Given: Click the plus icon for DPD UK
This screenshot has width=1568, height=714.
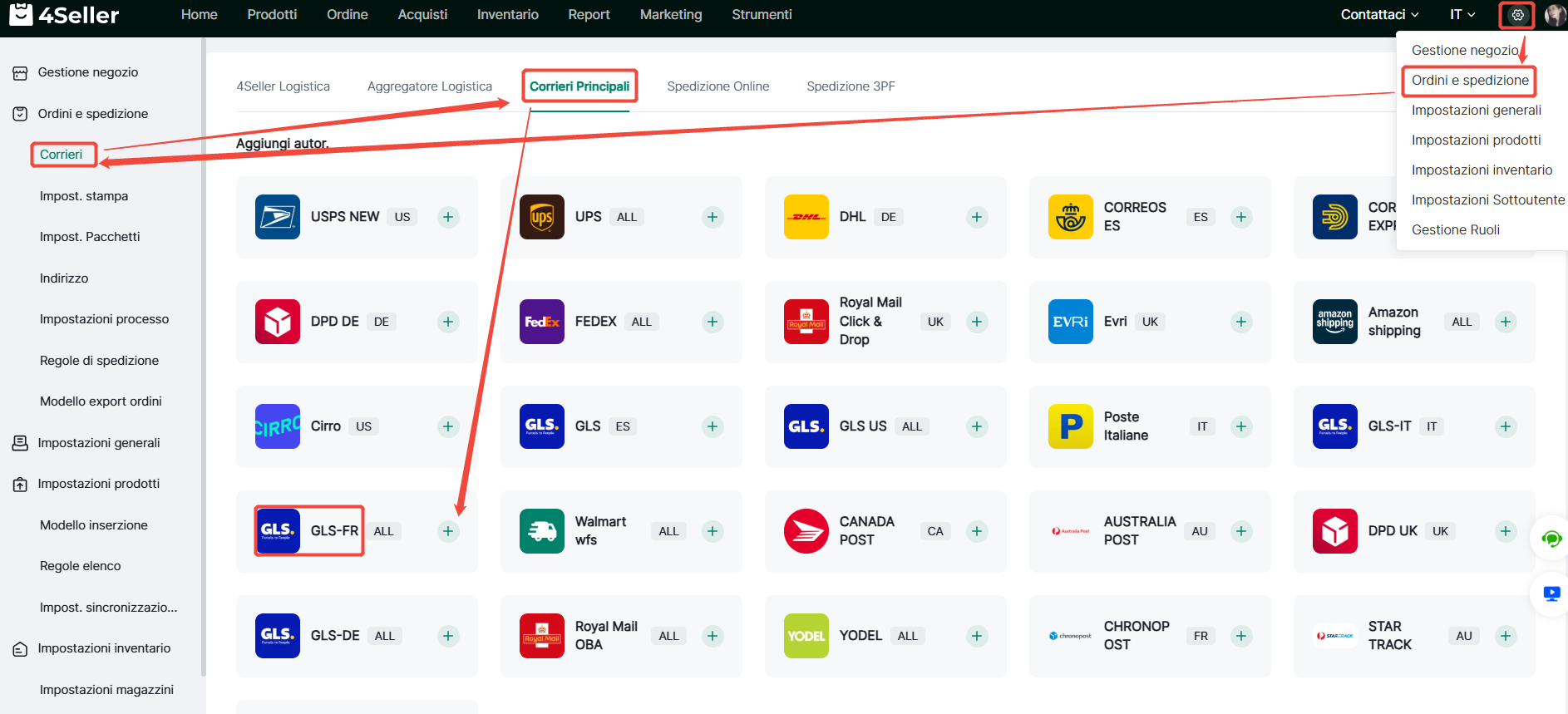Looking at the screenshot, I should tap(1506, 531).
